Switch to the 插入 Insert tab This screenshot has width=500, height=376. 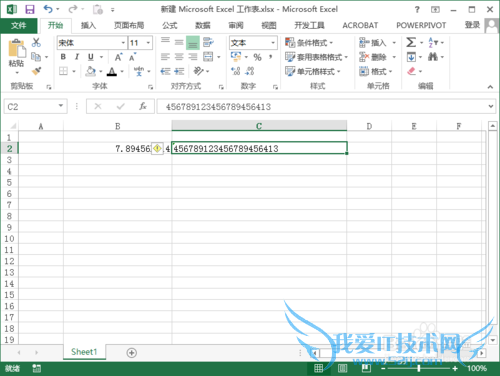coord(88,25)
